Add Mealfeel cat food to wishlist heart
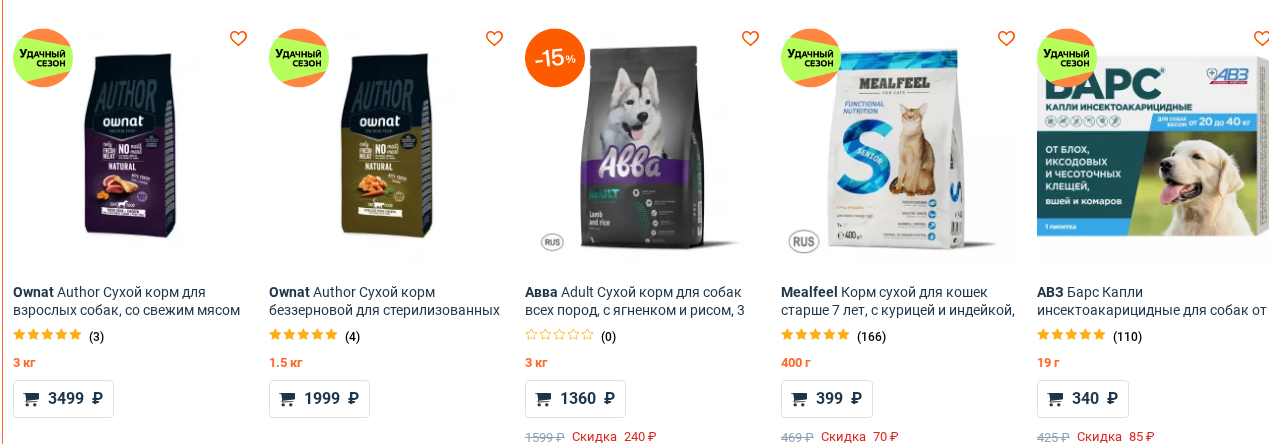Screen dimensions: 1269x444 (1006, 38)
